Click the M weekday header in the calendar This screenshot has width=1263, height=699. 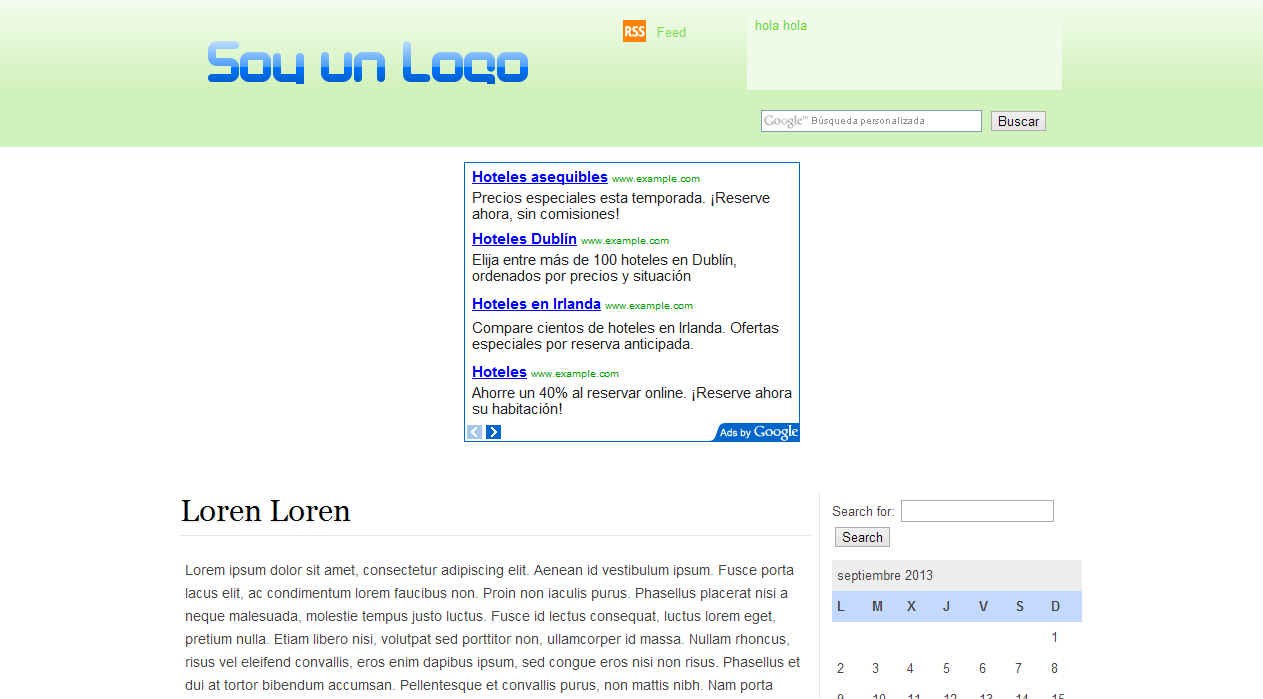tap(877, 607)
